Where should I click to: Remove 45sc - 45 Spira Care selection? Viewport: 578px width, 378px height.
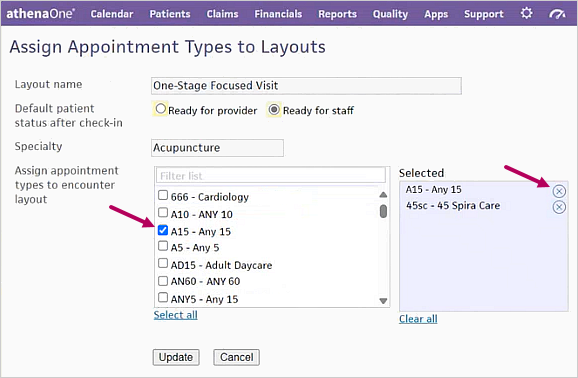559,207
